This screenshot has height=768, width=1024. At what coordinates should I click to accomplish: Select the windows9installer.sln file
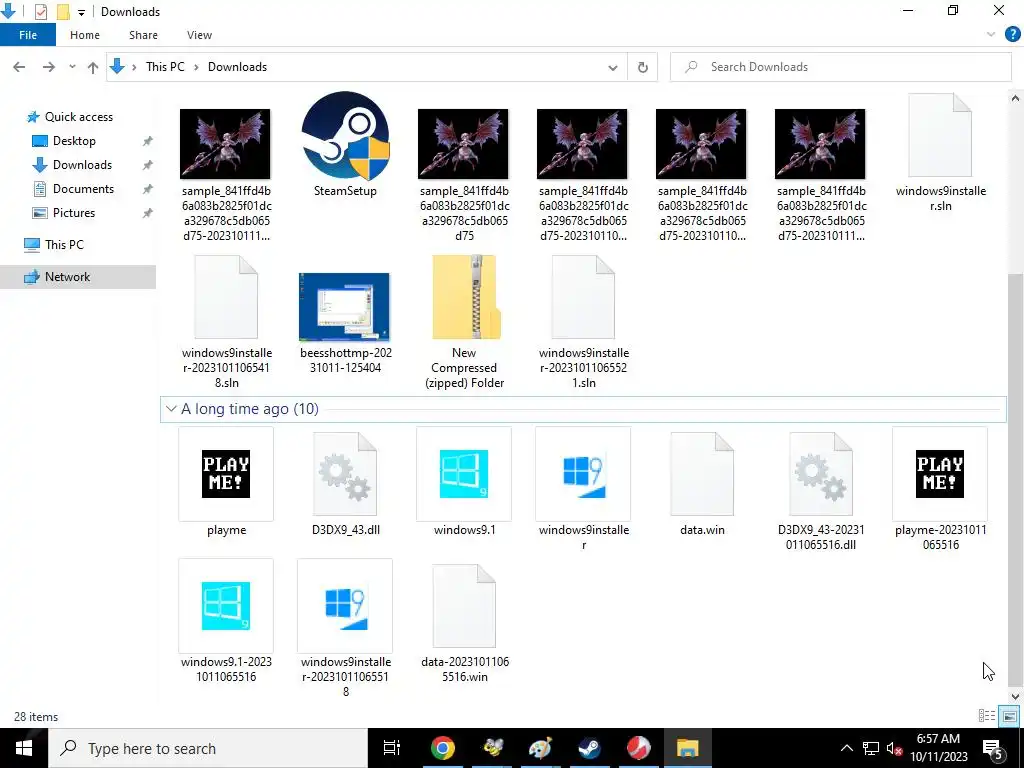[940, 152]
